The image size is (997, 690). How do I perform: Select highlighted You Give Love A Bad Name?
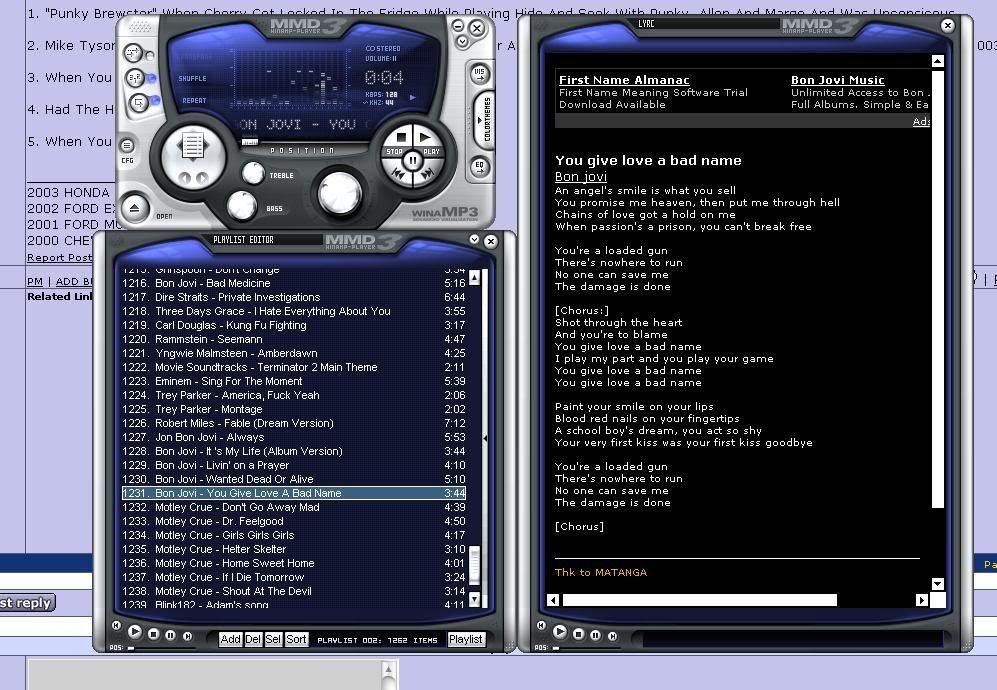coord(294,493)
